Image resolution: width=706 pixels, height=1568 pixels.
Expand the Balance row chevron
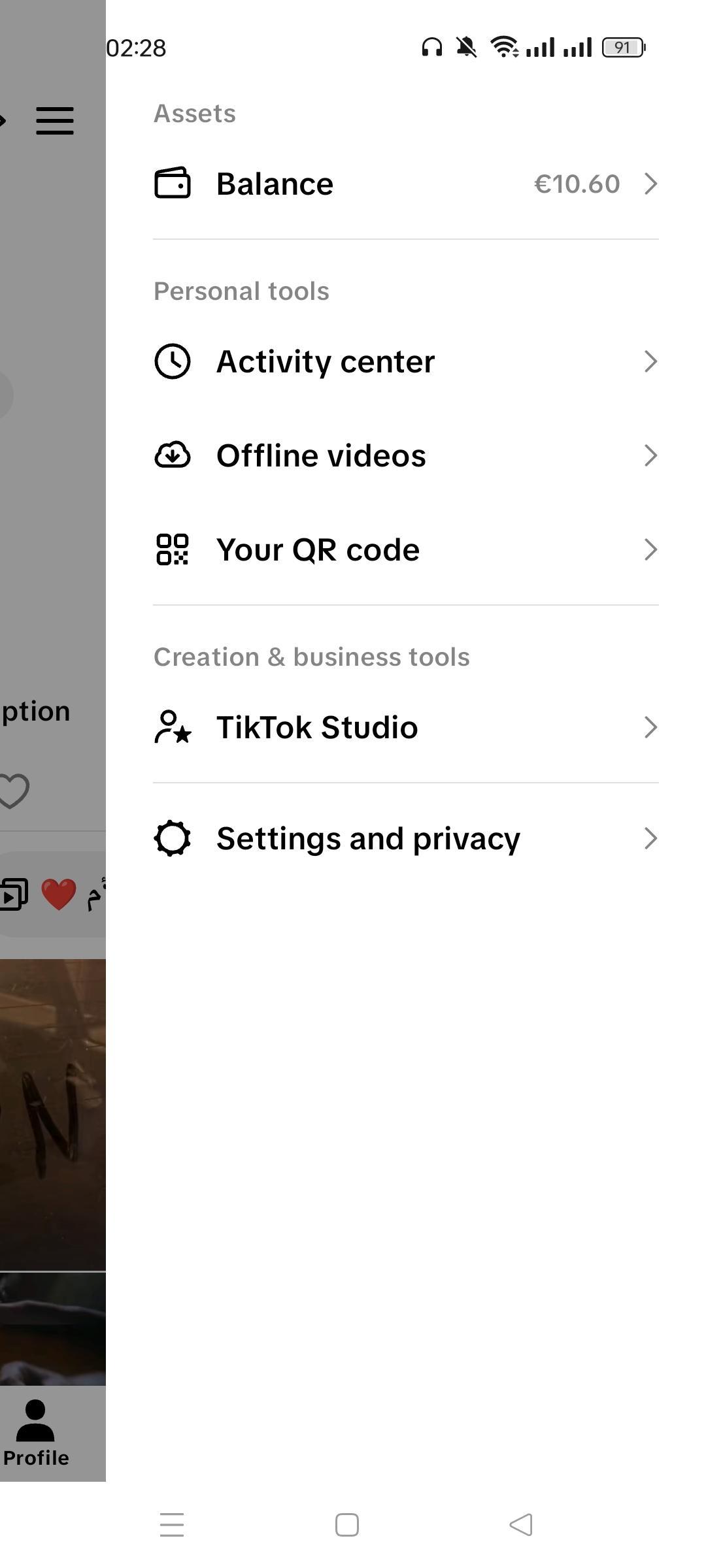click(650, 184)
